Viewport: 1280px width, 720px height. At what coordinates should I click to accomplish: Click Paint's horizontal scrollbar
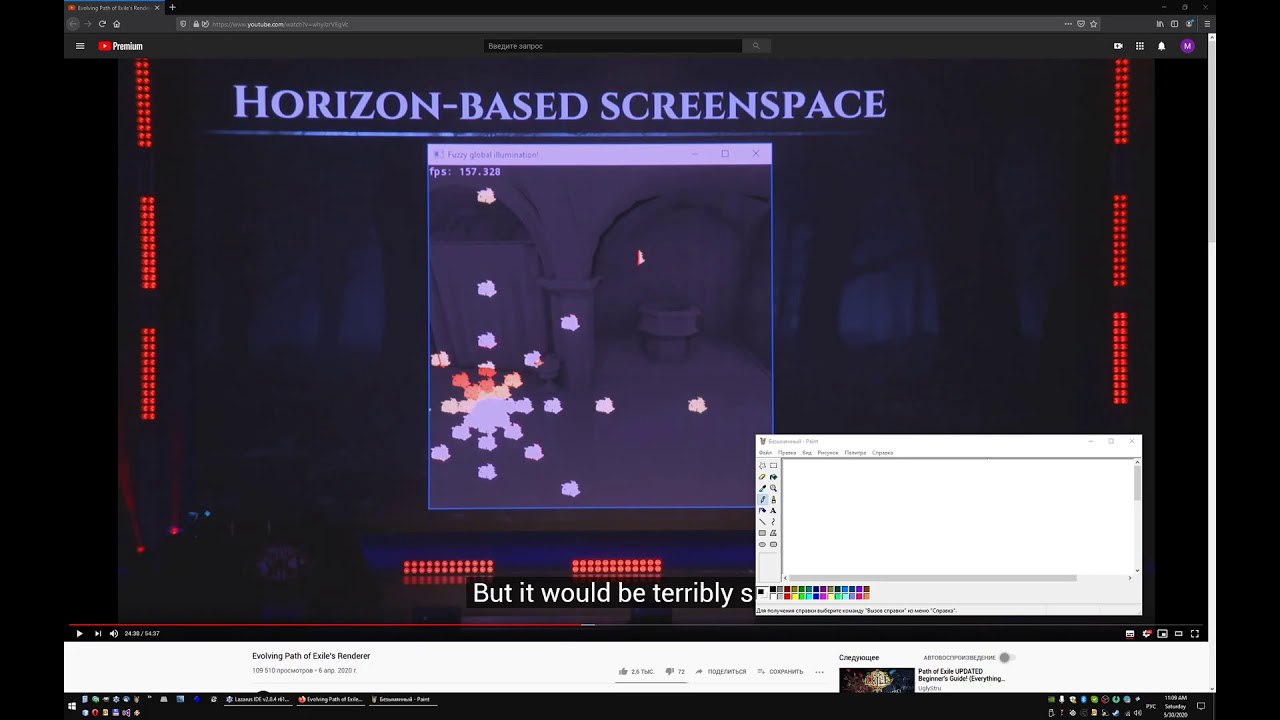[x=930, y=577]
